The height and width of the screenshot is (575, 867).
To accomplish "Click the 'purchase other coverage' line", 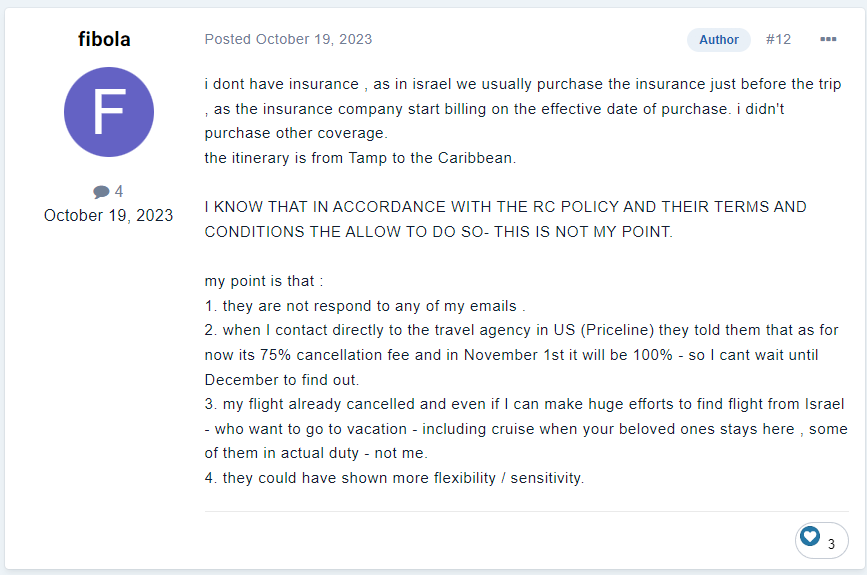I will coord(296,133).
